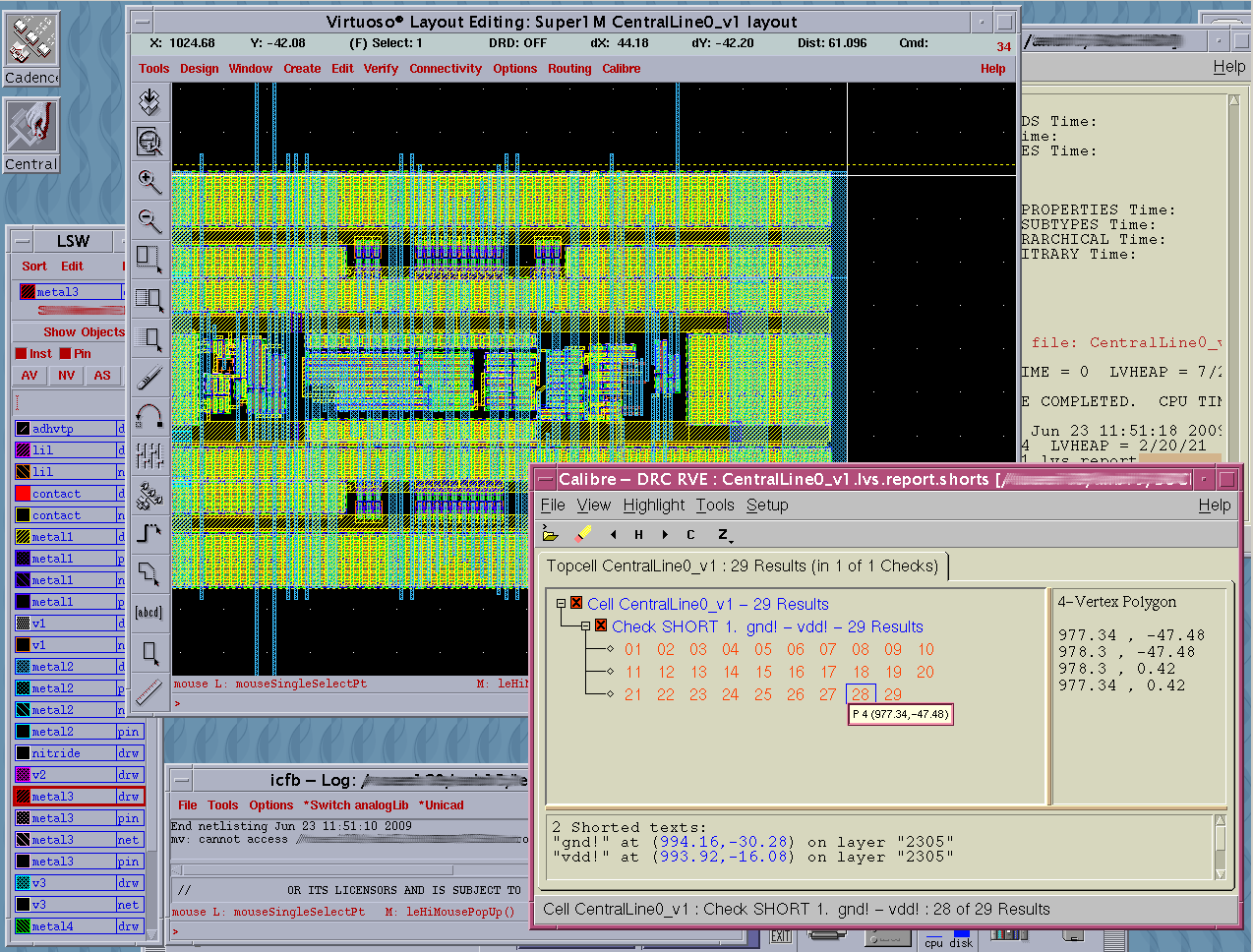The width and height of the screenshot is (1253, 952).
Task: Click the Save icon in Virtuoso toolbar
Action: [149, 101]
